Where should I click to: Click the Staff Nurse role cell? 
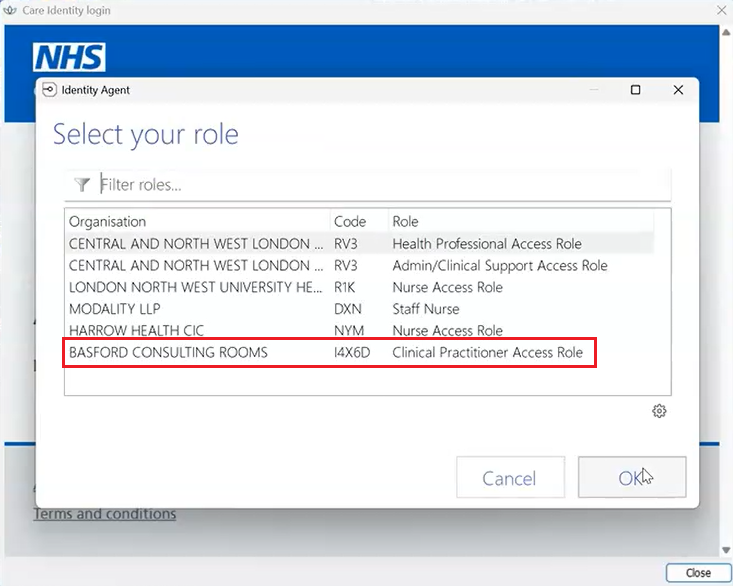point(426,309)
